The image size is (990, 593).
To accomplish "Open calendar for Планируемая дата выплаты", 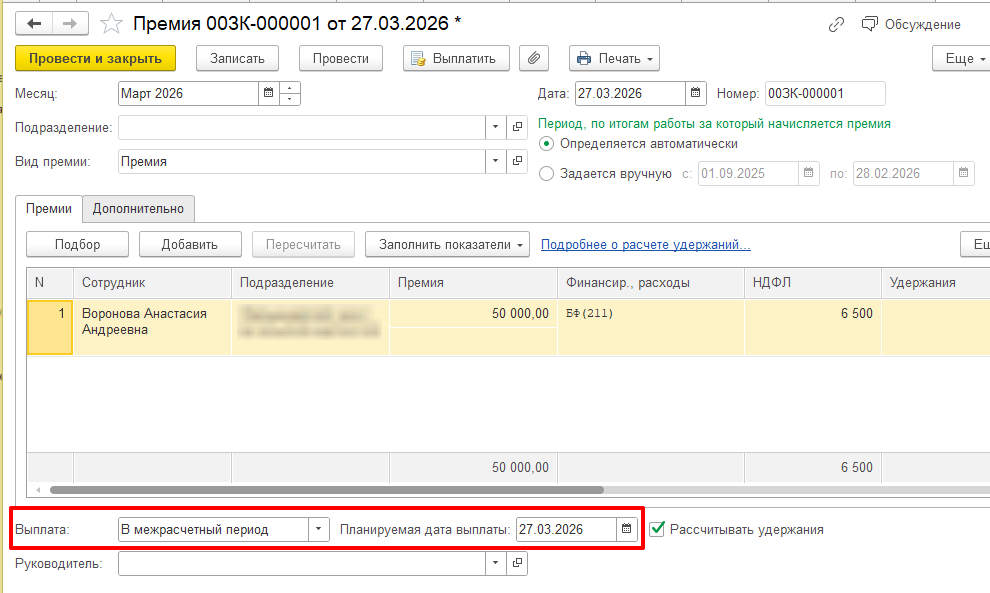I will click(x=627, y=529).
